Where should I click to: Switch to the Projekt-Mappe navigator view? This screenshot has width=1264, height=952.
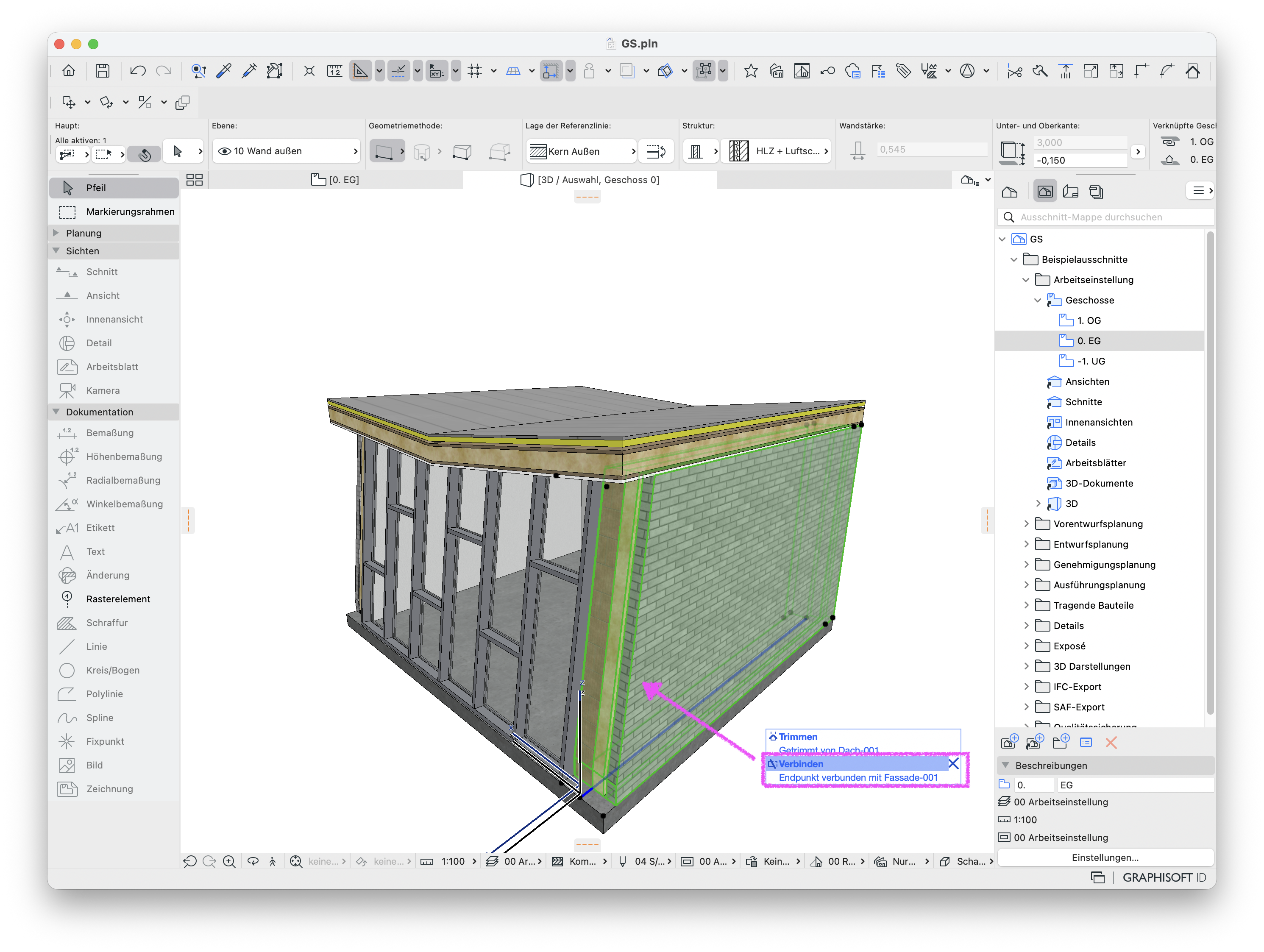click(x=1010, y=192)
